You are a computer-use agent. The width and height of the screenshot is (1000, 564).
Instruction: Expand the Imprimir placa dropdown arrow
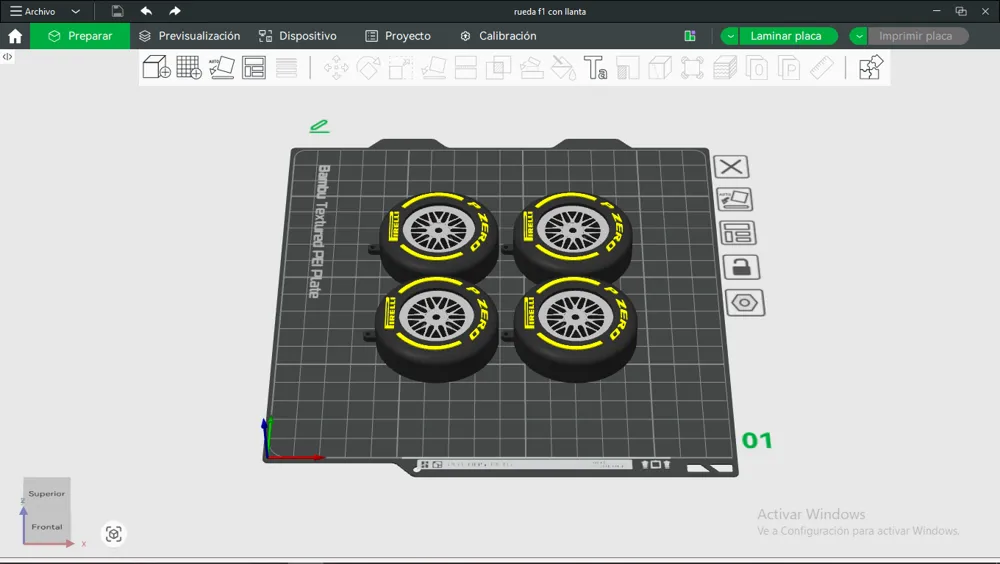pyautogui.click(x=858, y=36)
